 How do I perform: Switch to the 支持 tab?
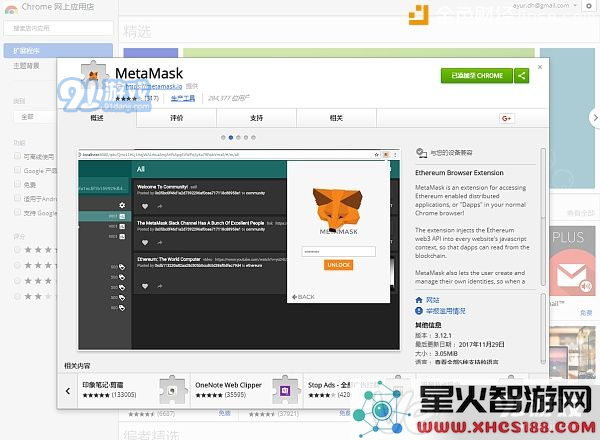point(256,118)
